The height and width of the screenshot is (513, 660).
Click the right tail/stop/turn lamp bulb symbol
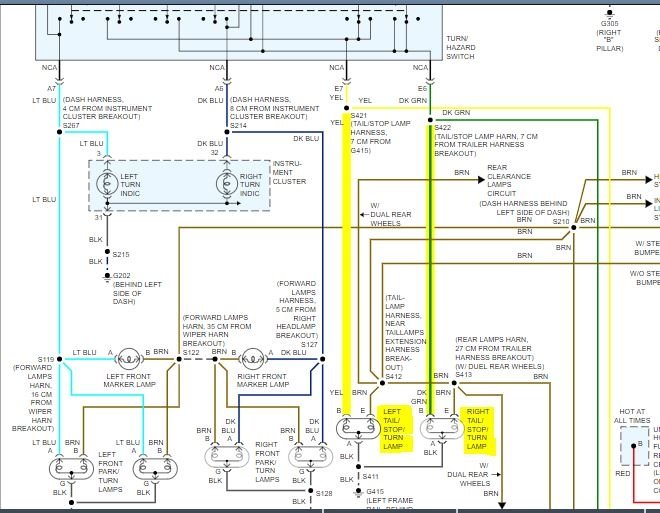pos(442,428)
